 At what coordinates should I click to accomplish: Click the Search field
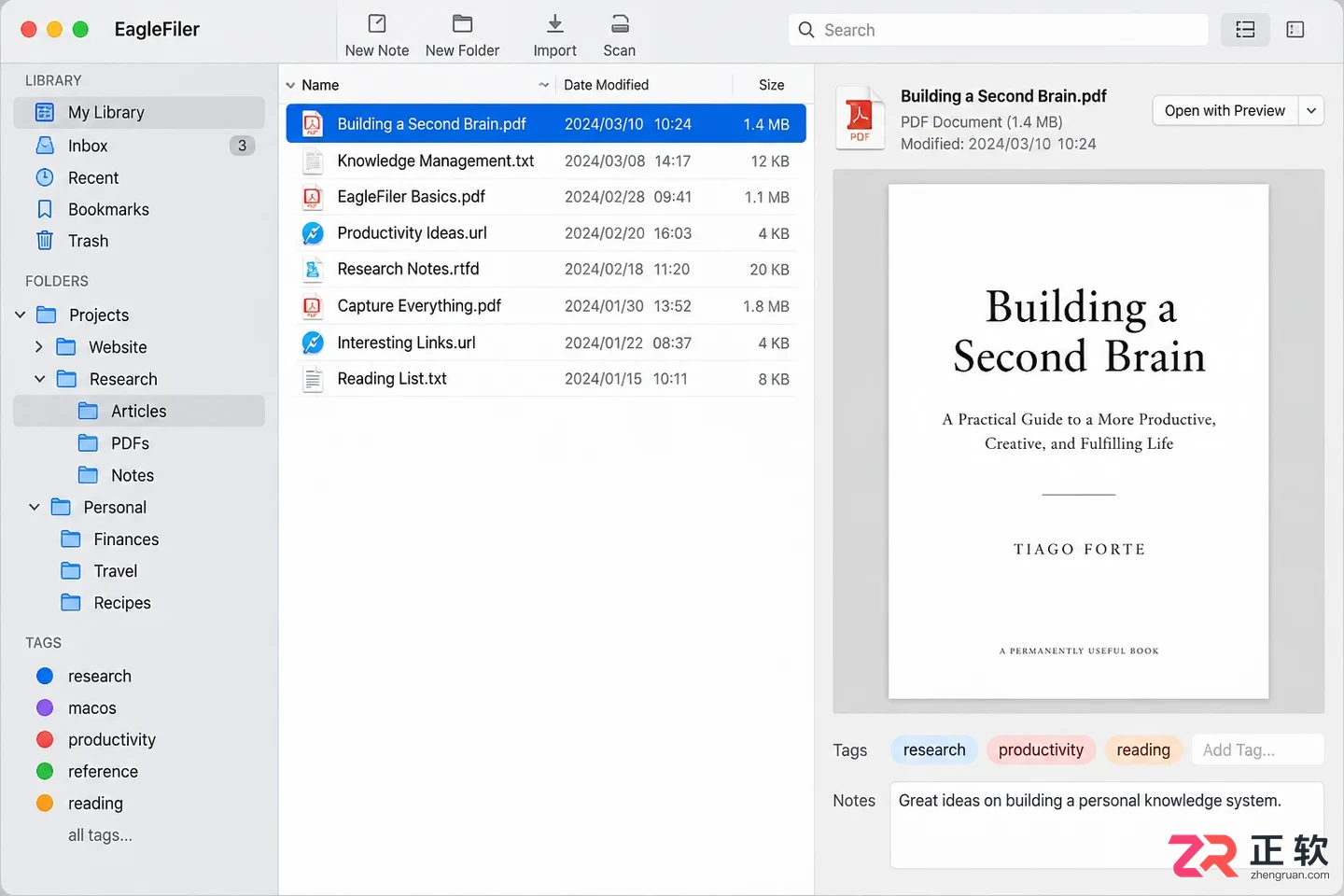point(999,30)
